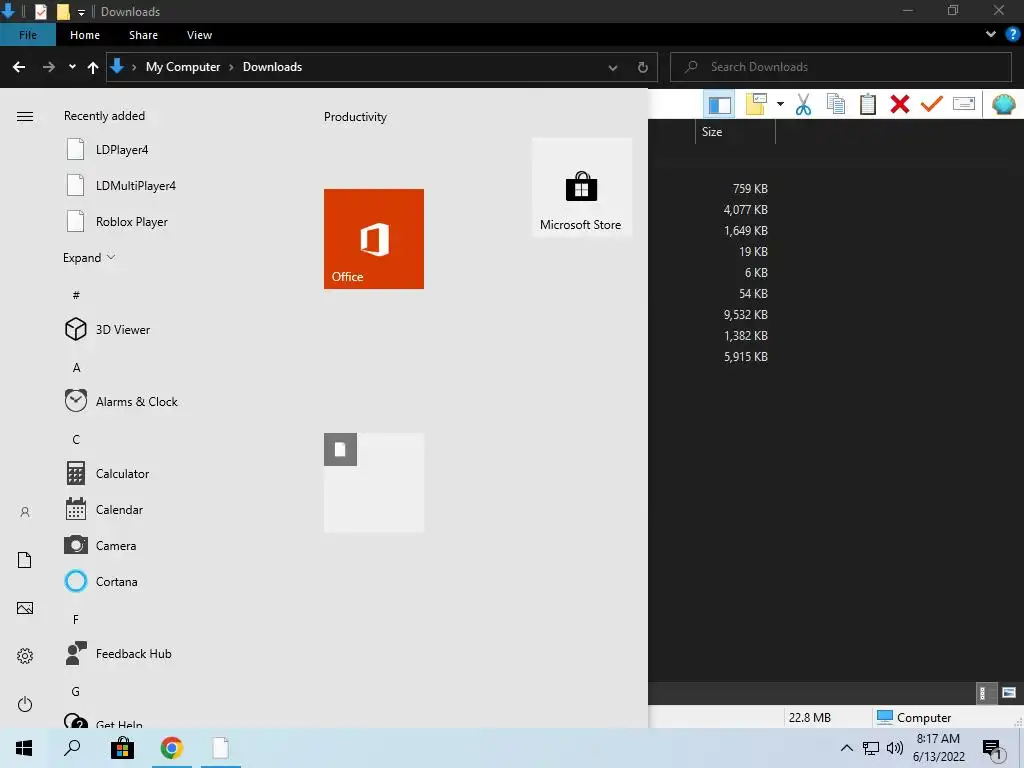Screen dimensions: 1024x768
Task: Open Documents icon in Start sidebar
Action: [25, 560]
